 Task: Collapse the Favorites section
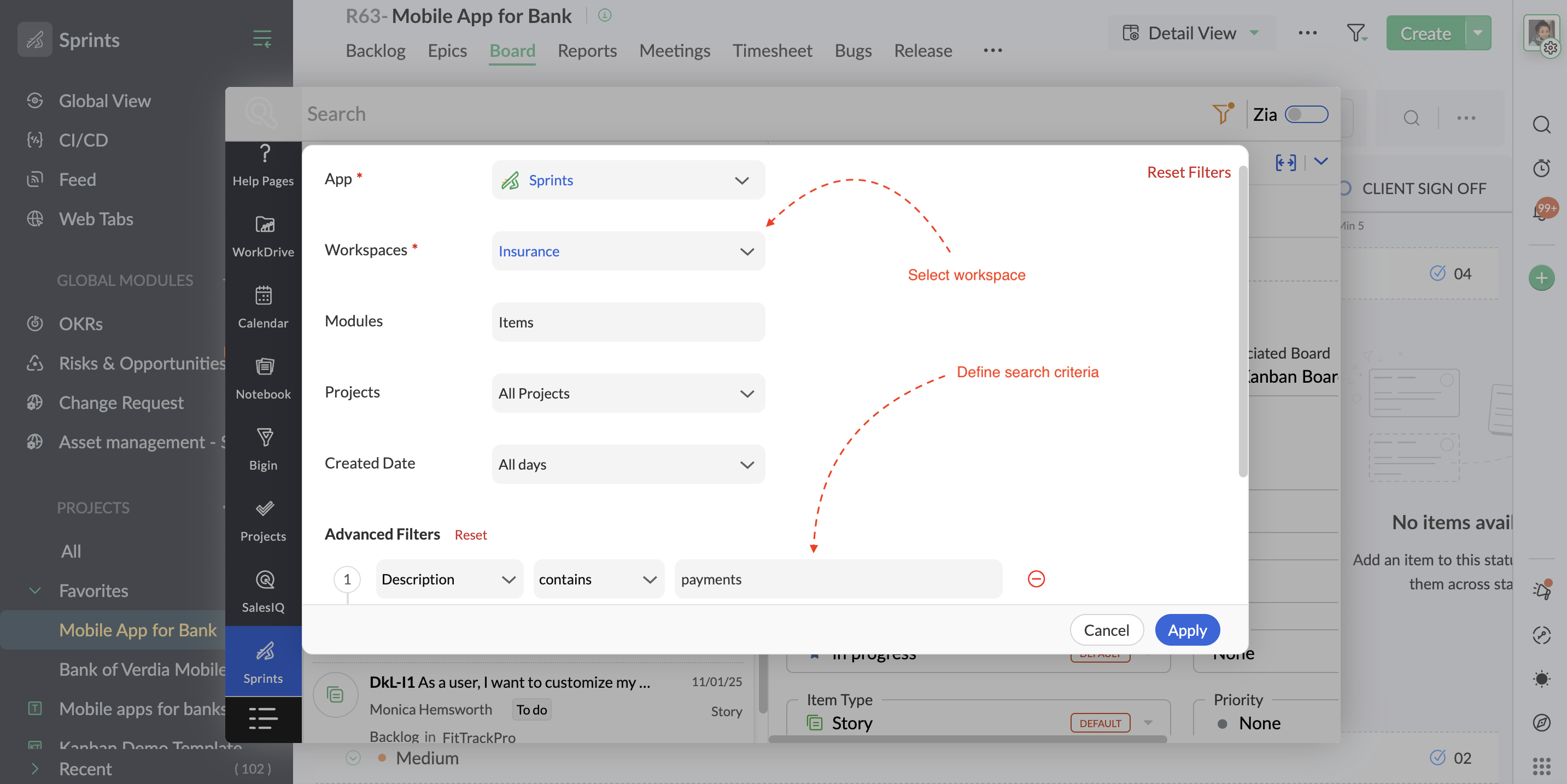point(34,590)
